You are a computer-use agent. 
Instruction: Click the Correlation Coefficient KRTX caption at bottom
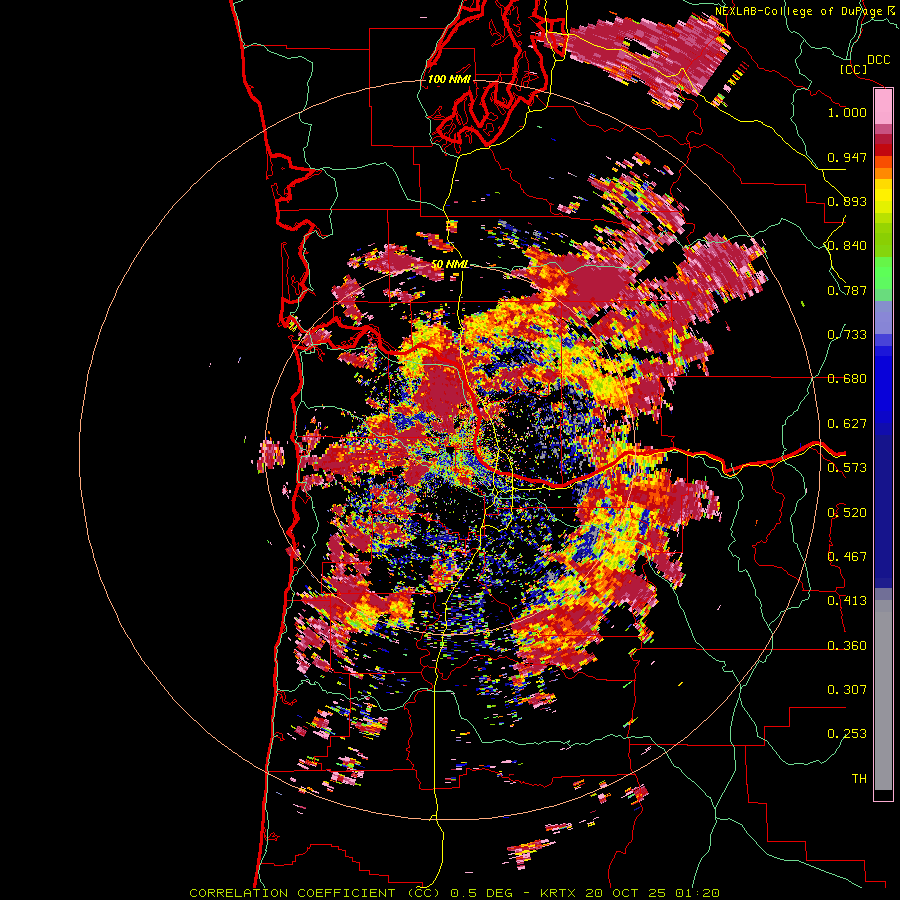(x=454, y=893)
